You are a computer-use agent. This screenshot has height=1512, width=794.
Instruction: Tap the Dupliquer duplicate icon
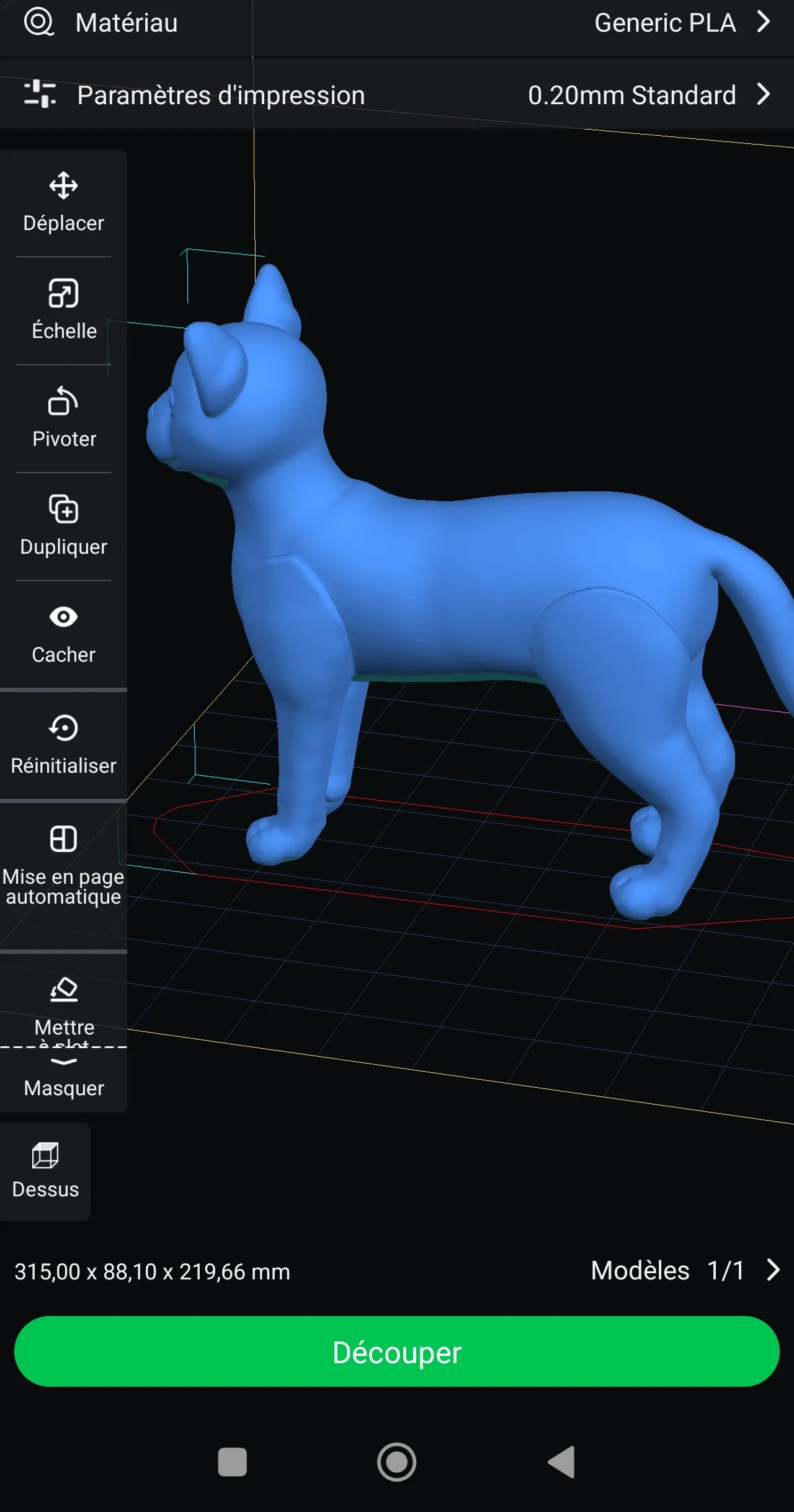(63, 510)
